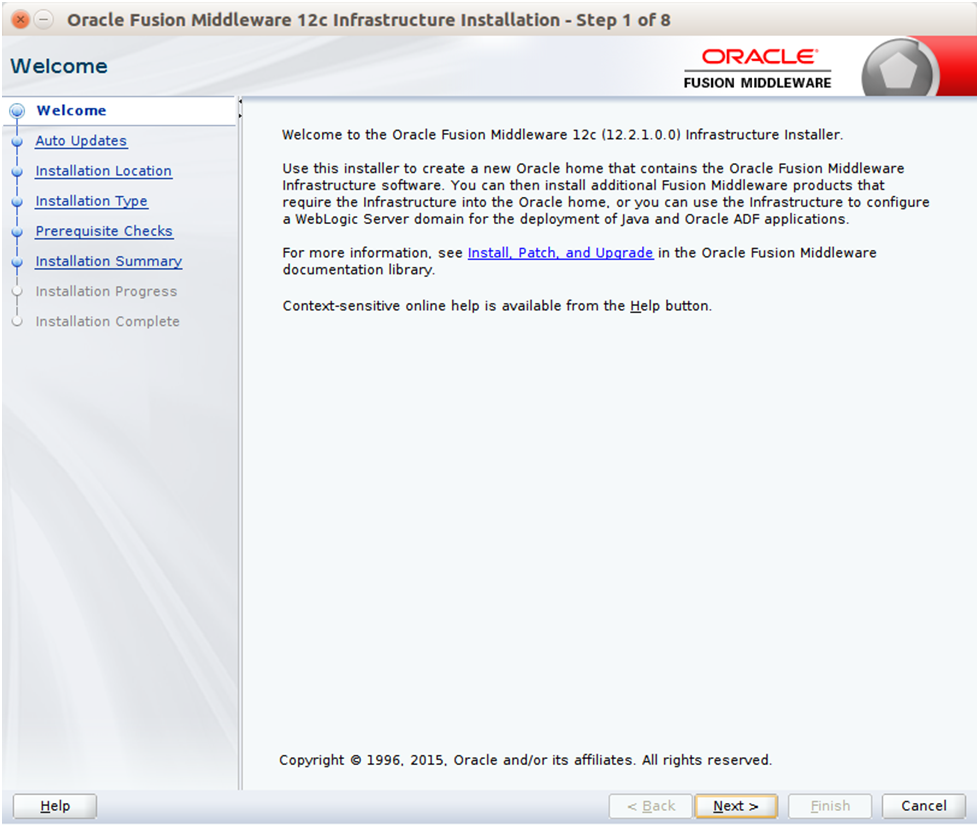This screenshot has height=827, width=979.
Task: Click the copyright notice text
Action: click(x=526, y=760)
